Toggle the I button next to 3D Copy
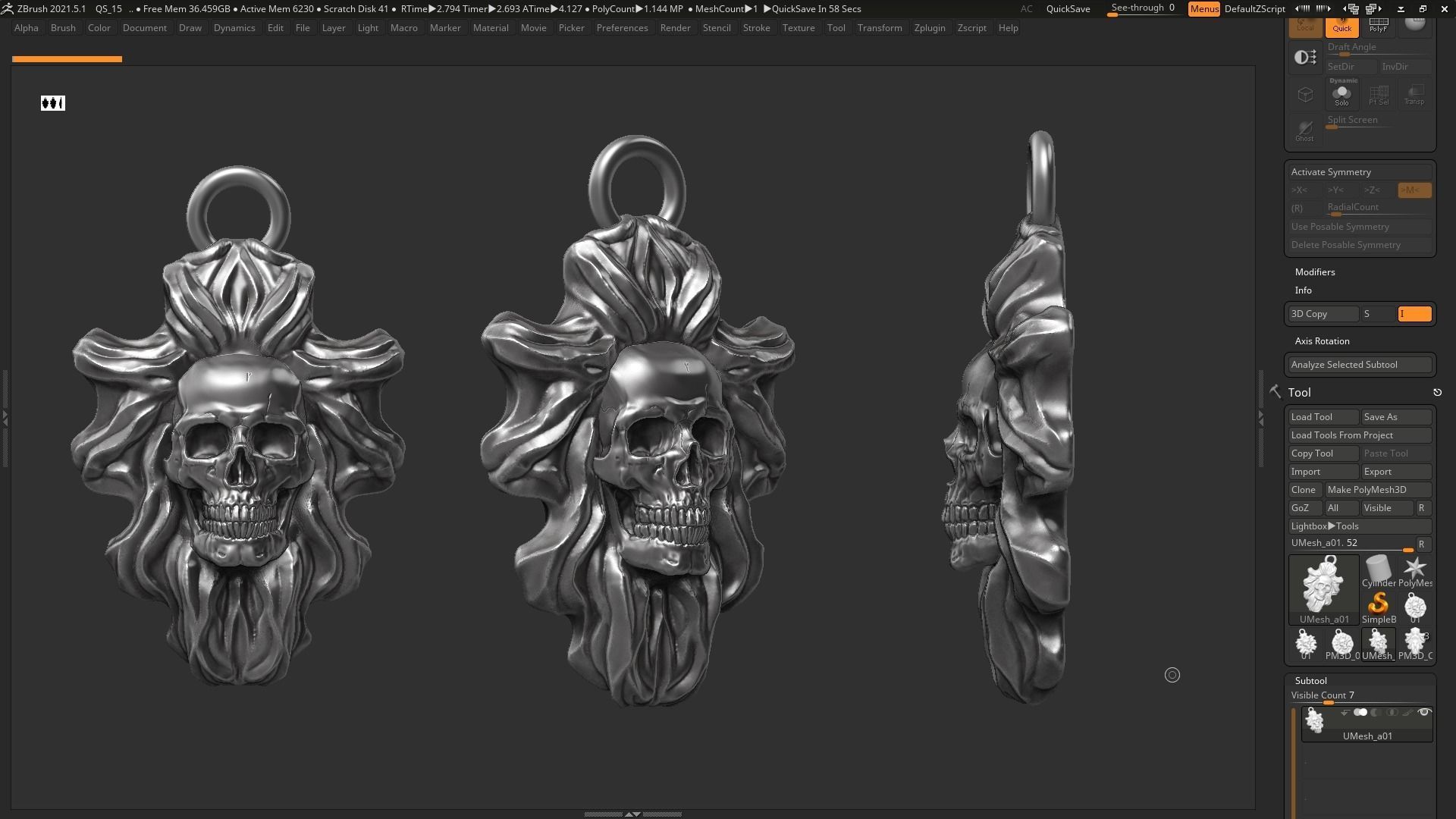The image size is (1456, 819). click(x=1414, y=313)
